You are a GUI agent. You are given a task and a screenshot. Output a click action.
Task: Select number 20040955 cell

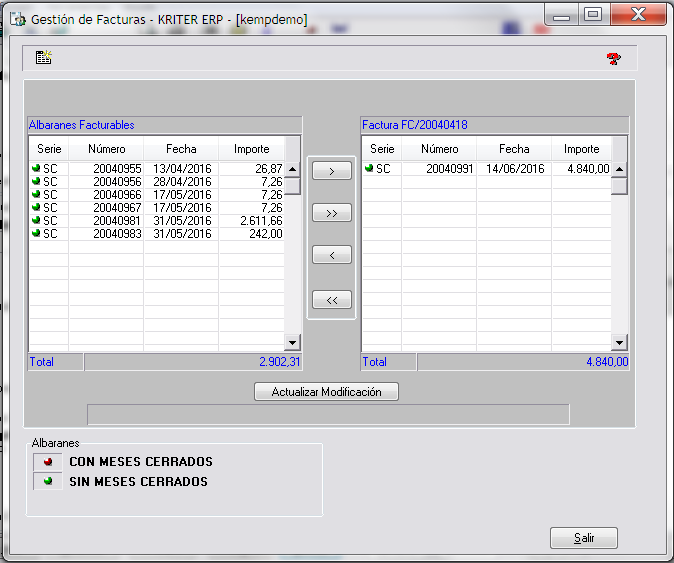pos(106,168)
